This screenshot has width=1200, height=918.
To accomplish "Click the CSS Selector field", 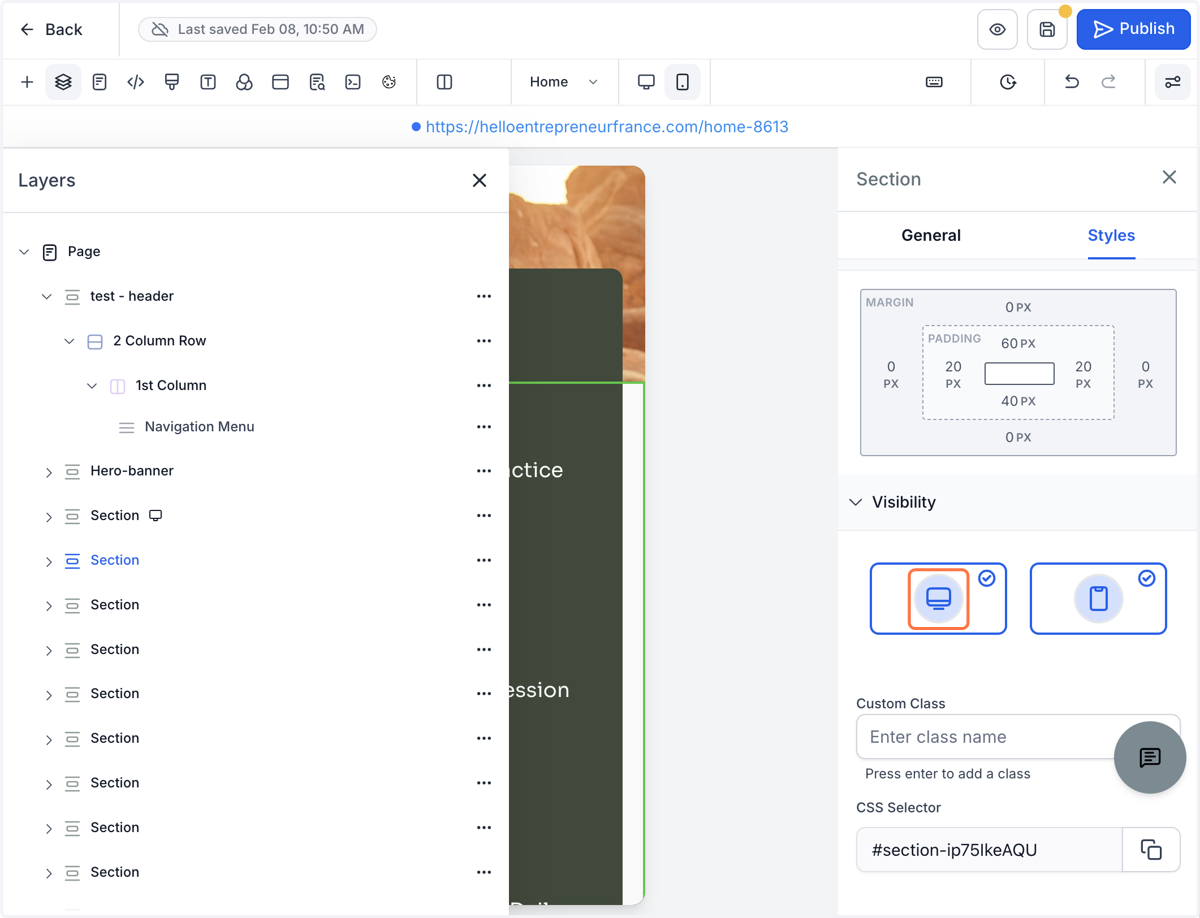I will coord(990,850).
